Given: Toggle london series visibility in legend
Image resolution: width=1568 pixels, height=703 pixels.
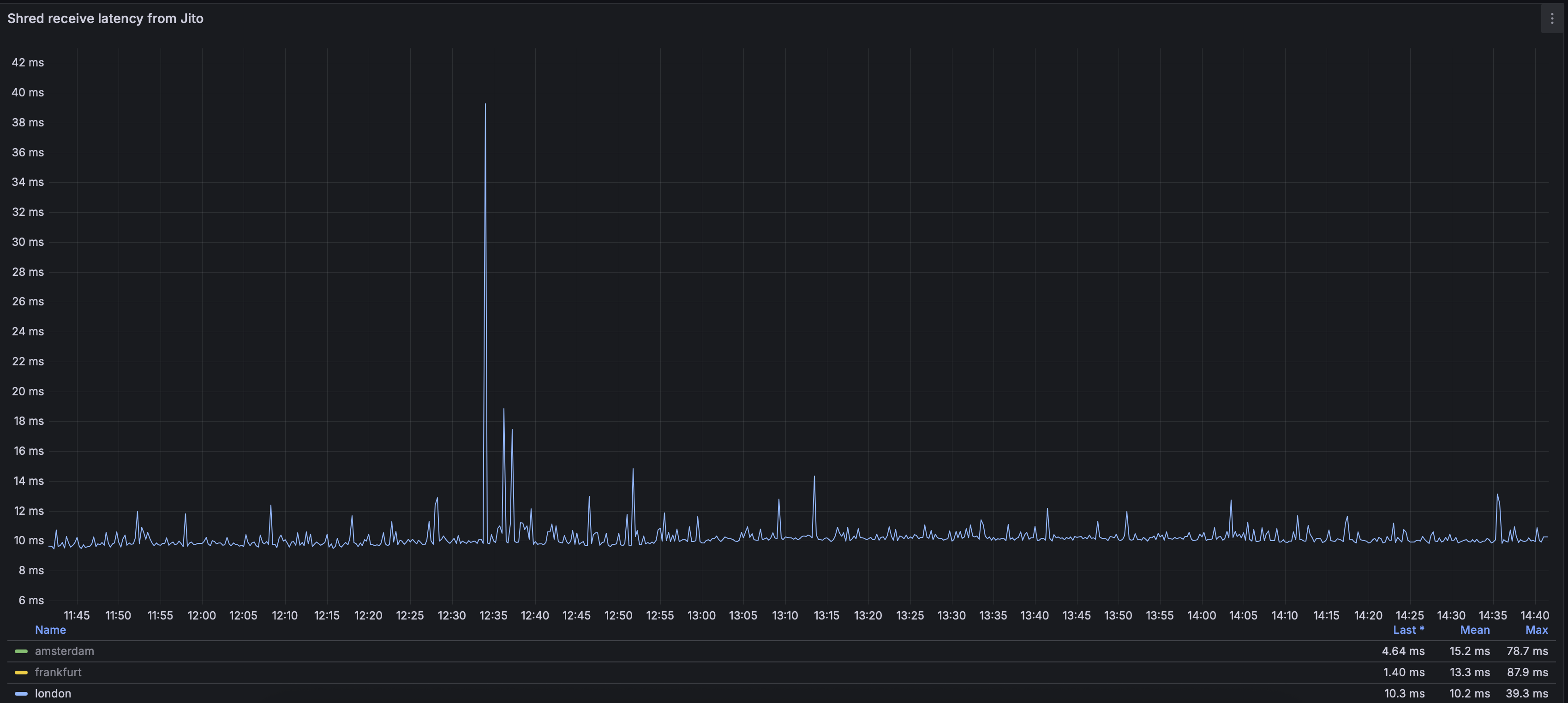Looking at the screenshot, I should tap(53, 694).
